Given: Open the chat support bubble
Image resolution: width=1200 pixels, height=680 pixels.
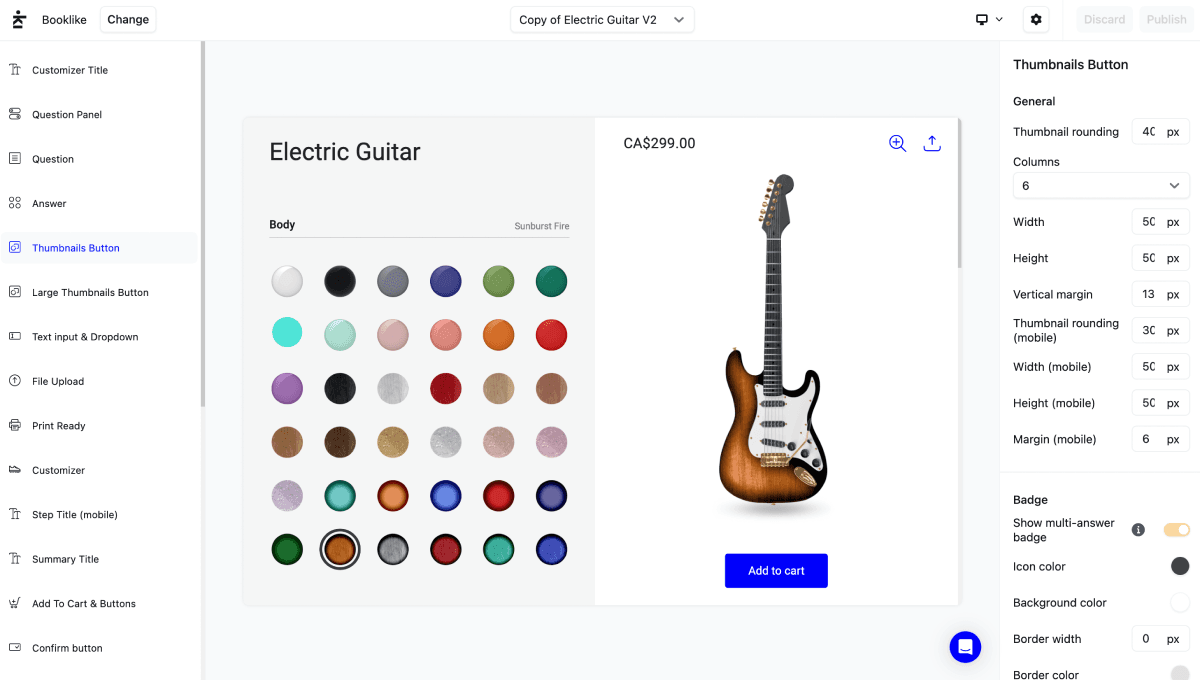Looking at the screenshot, I should [965, 647].
